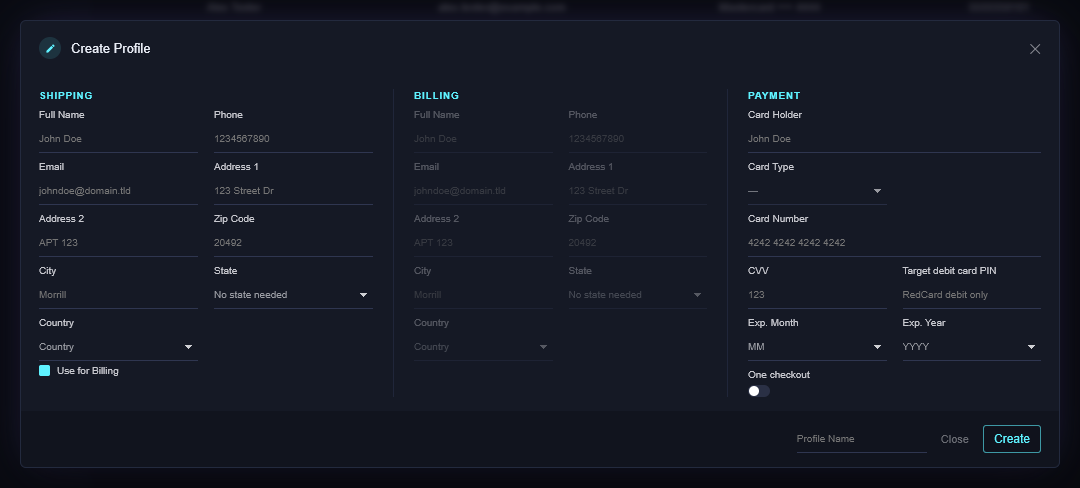Close the Create Profile dialog with X
This screenshot has width=1080, height=488.
click(x=1035, y=49)
